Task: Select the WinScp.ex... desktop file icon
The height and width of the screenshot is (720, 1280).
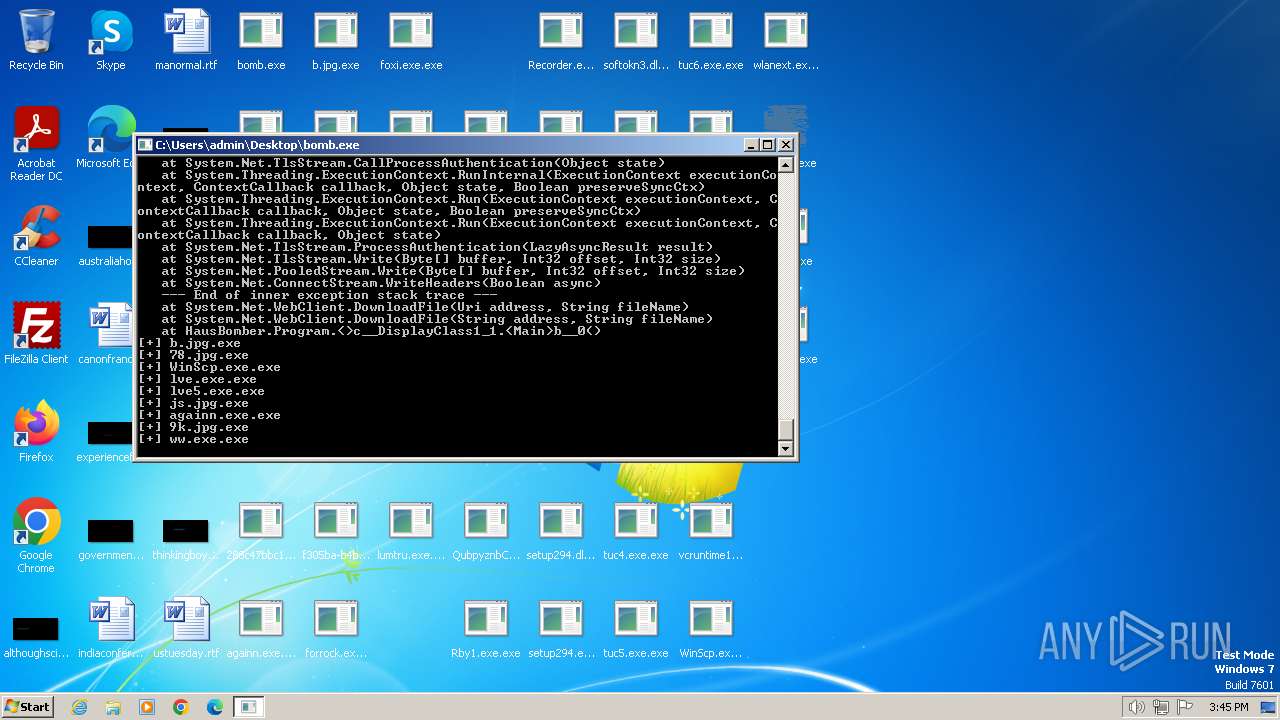Action: 711,628
